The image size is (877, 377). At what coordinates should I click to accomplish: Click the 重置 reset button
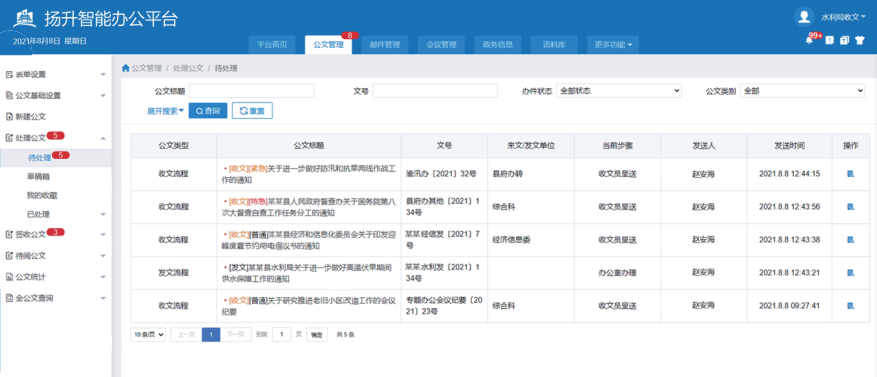[x=252, y=111]
